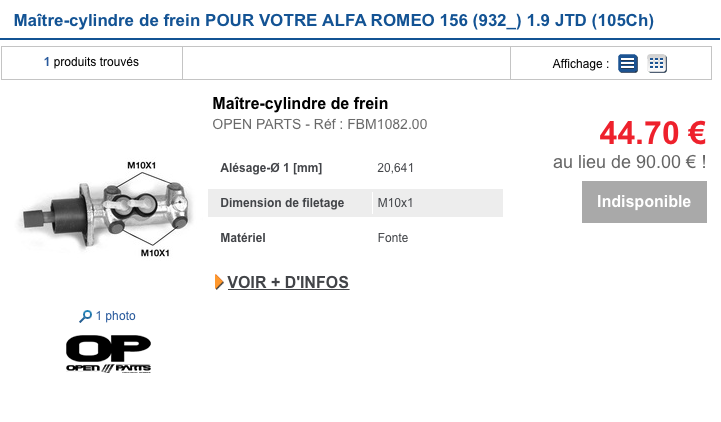
Task: Click the Affichage label
Action: click(580, 64)
